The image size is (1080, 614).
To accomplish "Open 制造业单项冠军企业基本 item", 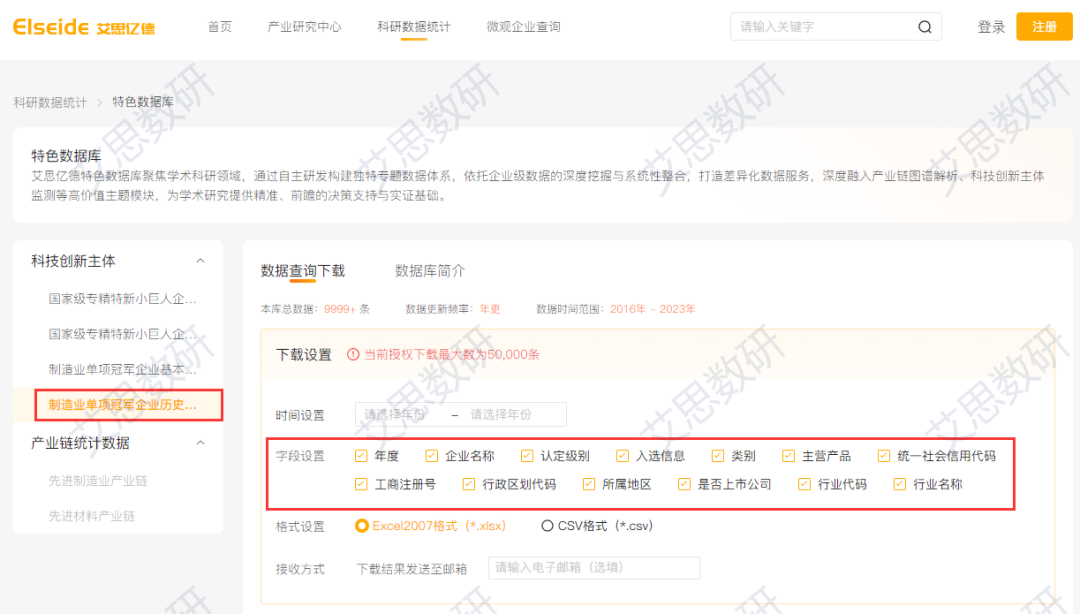I will 123,369.
